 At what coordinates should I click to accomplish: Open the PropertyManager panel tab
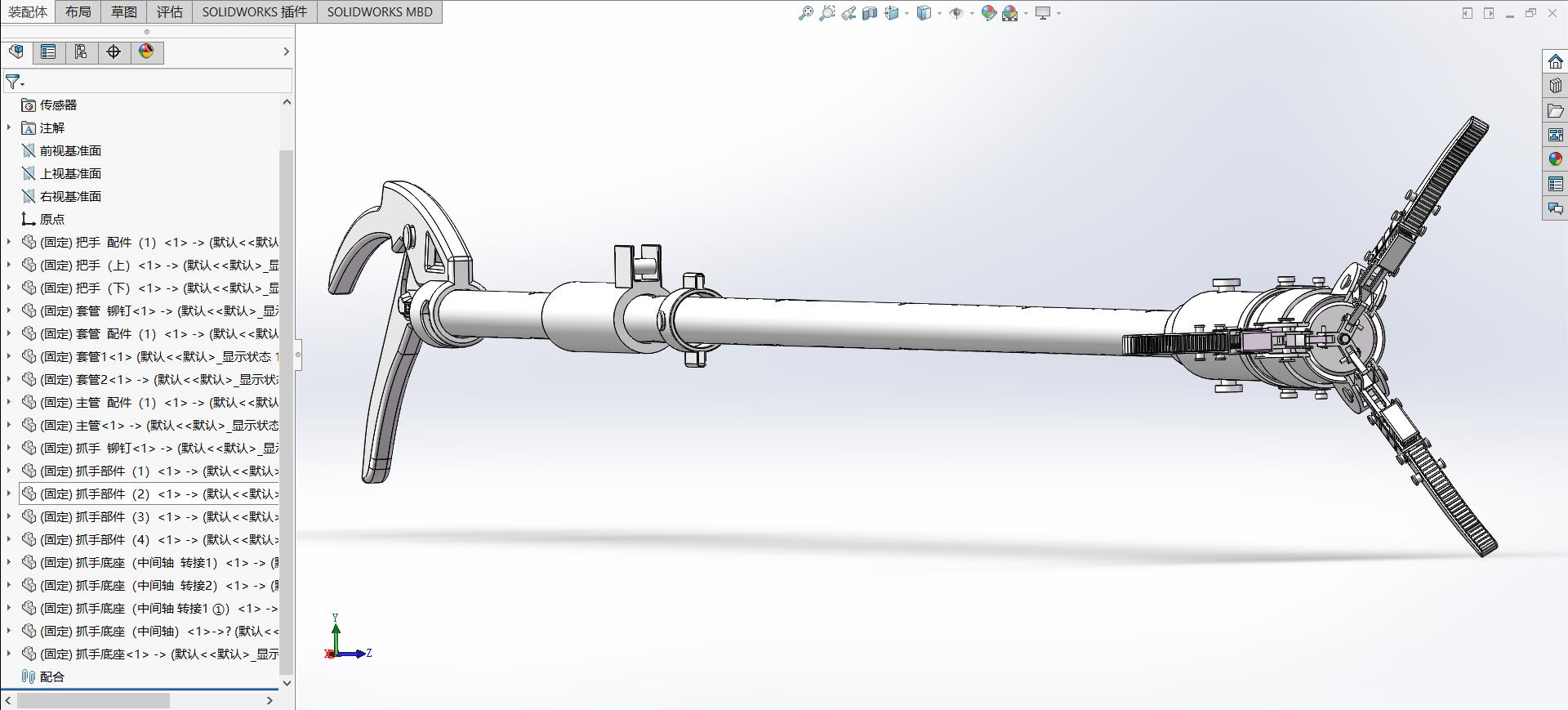coord(49,52)
